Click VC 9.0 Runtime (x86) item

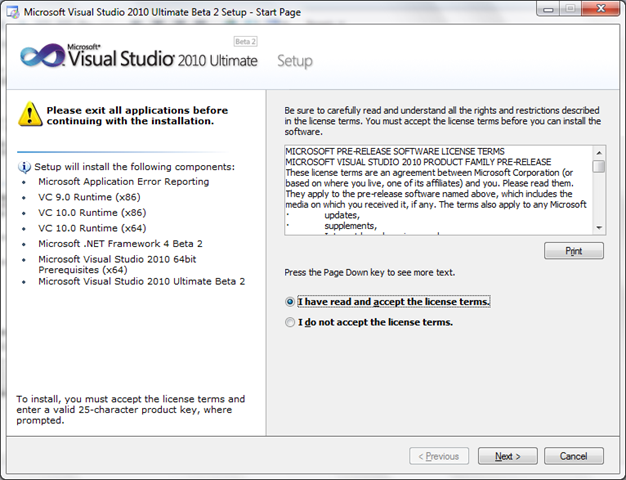pos(89,197)
